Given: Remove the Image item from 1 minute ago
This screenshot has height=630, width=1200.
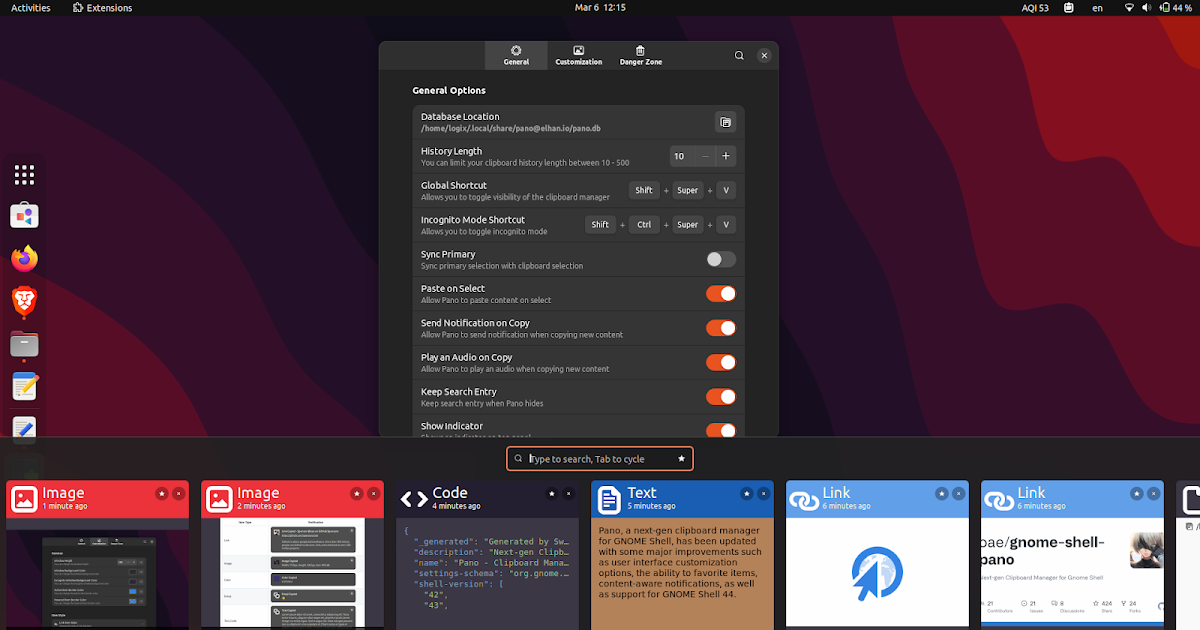Looking at the screenshot, I should tap(178, 493).
